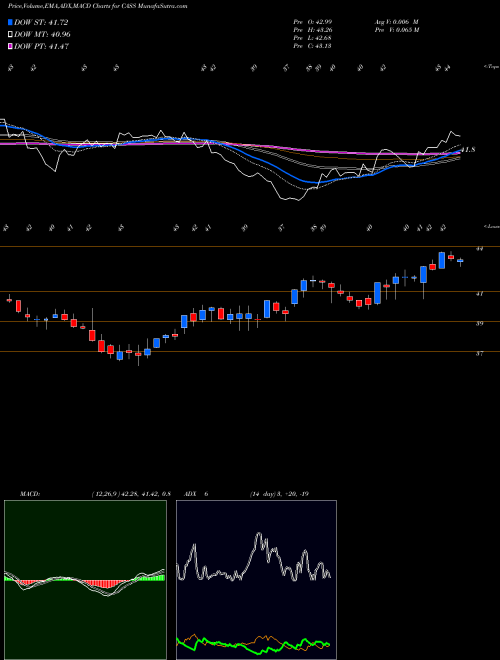The image size is (500, 660).
Task: Click the 'Pre V: 0.065 M' volume text
Action: [x=396, y=30]
